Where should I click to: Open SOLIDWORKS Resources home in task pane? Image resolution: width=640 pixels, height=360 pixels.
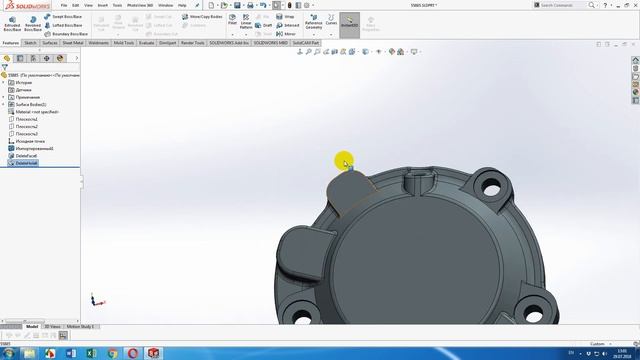(636, 60)
